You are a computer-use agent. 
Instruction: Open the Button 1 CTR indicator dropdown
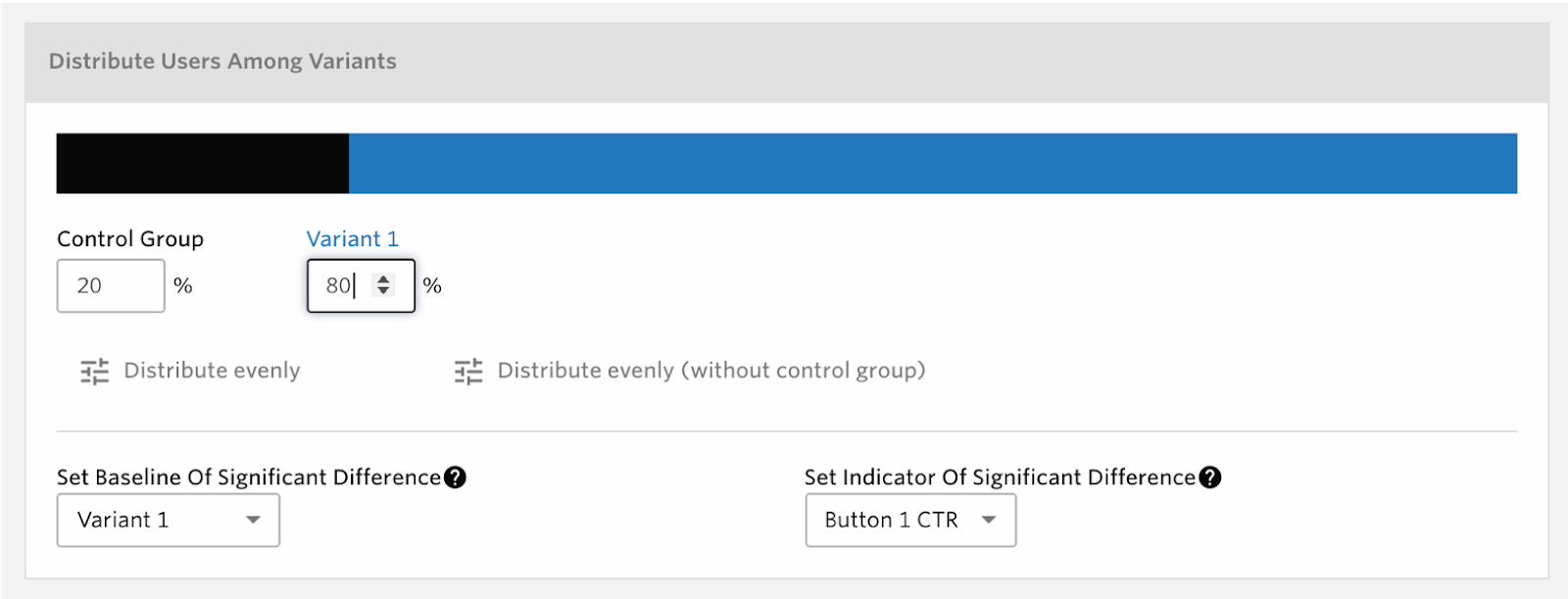(x=910, y=520)
